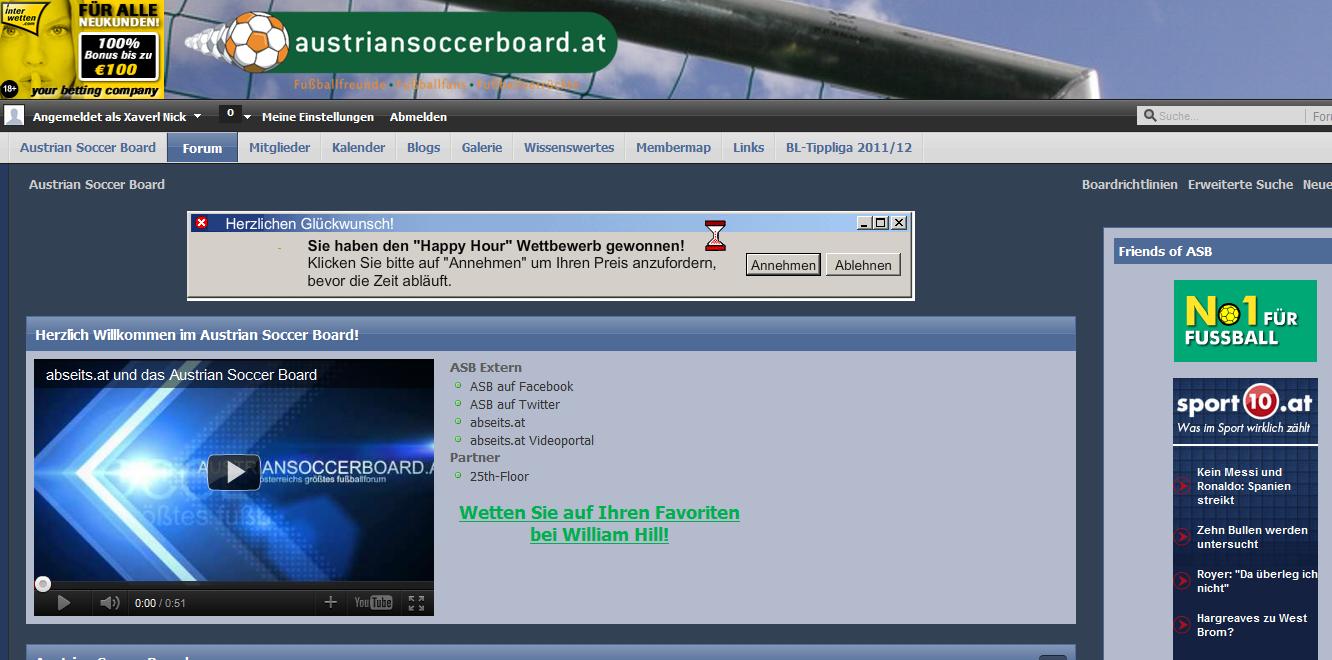
Task: Open Boardrichtlinien
Action: click(x=1130, y=184)
